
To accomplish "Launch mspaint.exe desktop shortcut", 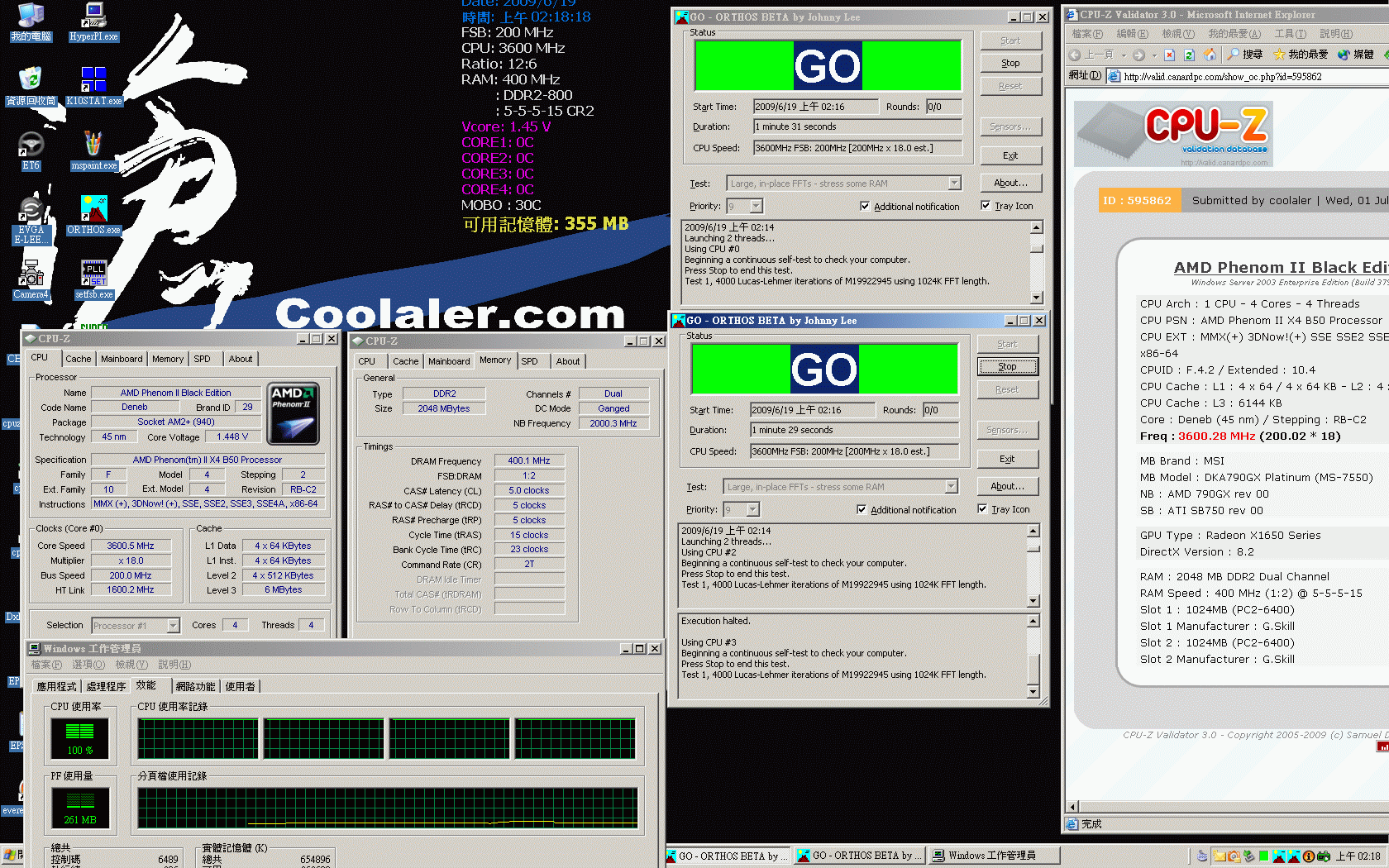I will [x=93, y=150].
